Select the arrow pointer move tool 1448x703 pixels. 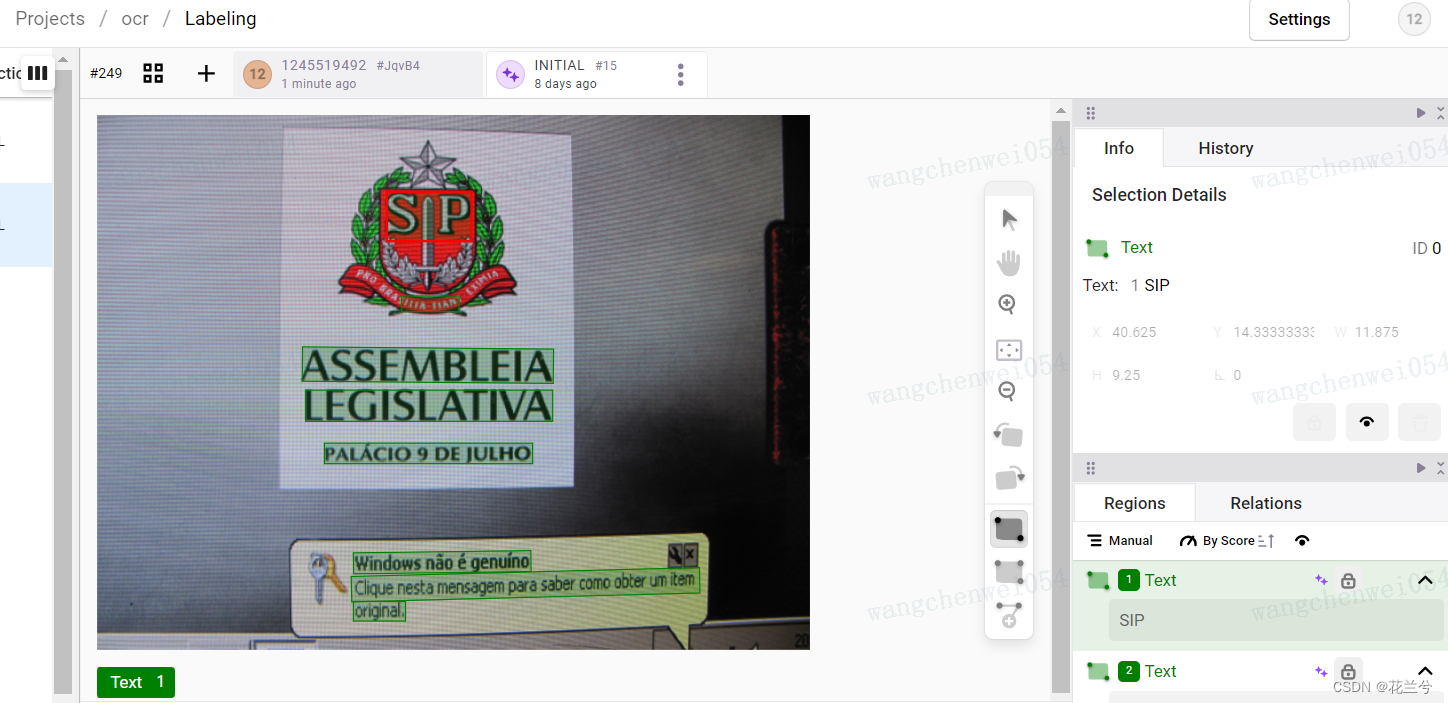pos(1009,220)
